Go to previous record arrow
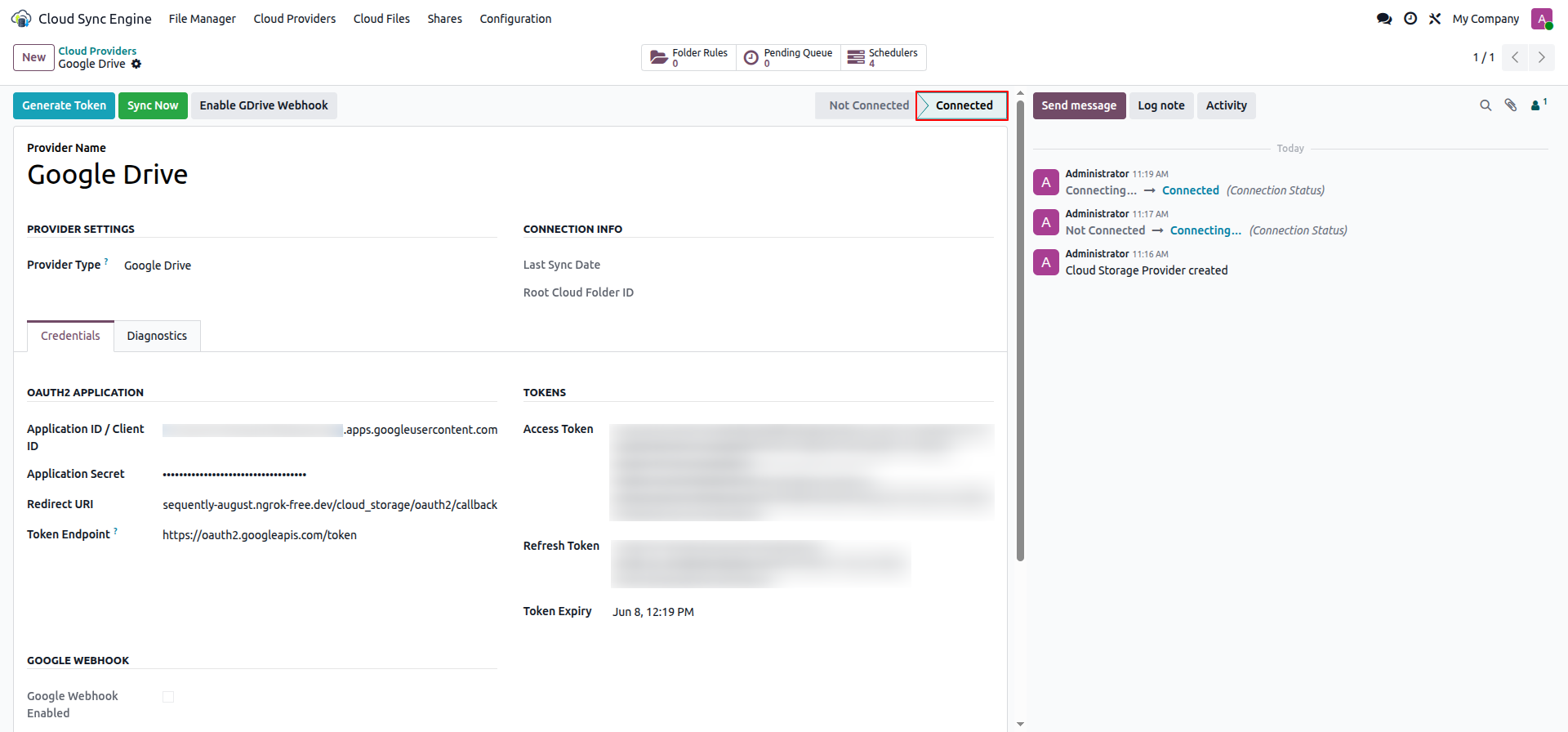Screen dimensions: 1568x732 click(x=1515, y=57)
